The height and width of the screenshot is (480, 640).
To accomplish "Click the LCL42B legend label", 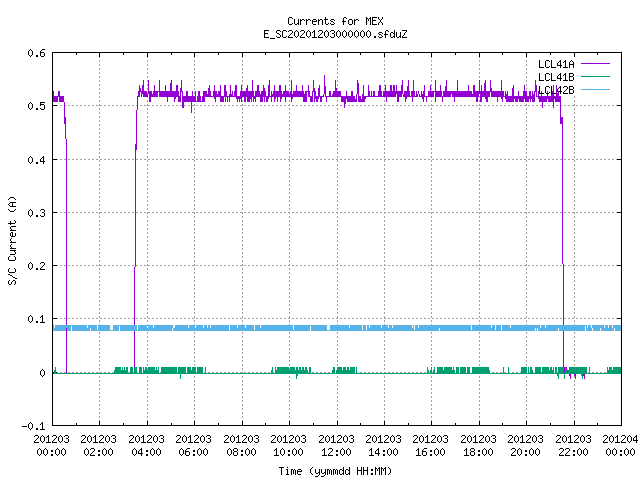I will (x=556, y=90).
